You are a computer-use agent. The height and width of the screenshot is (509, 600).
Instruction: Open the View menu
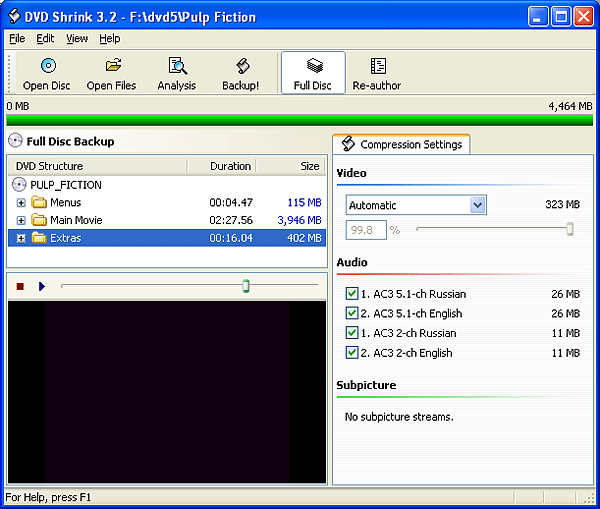tap(77, 39)
